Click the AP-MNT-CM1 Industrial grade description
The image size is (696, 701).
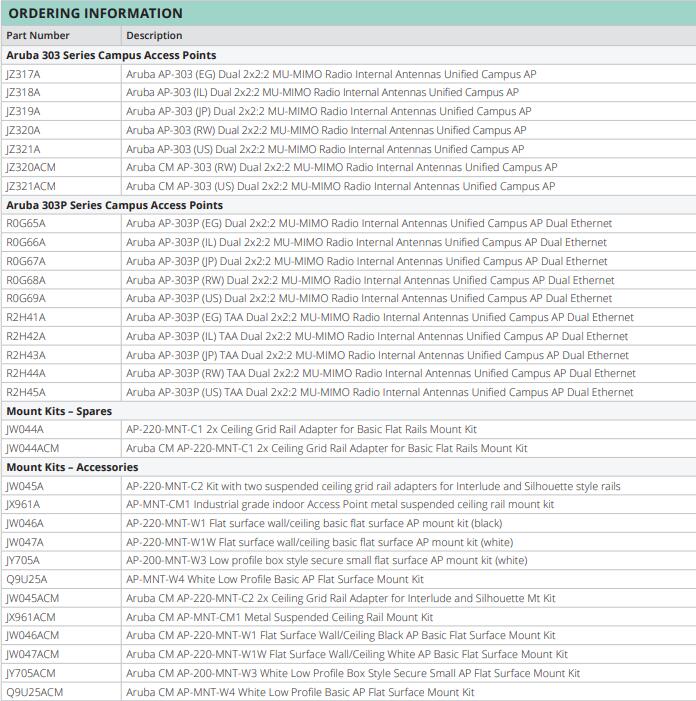click(340, 505)
